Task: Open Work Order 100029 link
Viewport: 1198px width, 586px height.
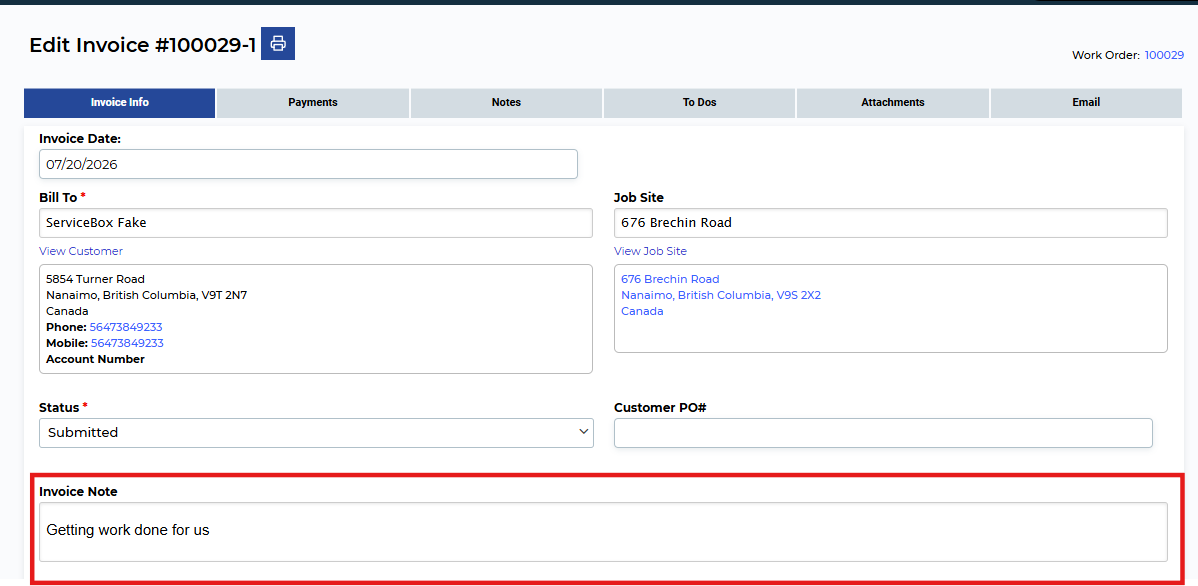Action: pyautogui.click(x=1164, y=55)
